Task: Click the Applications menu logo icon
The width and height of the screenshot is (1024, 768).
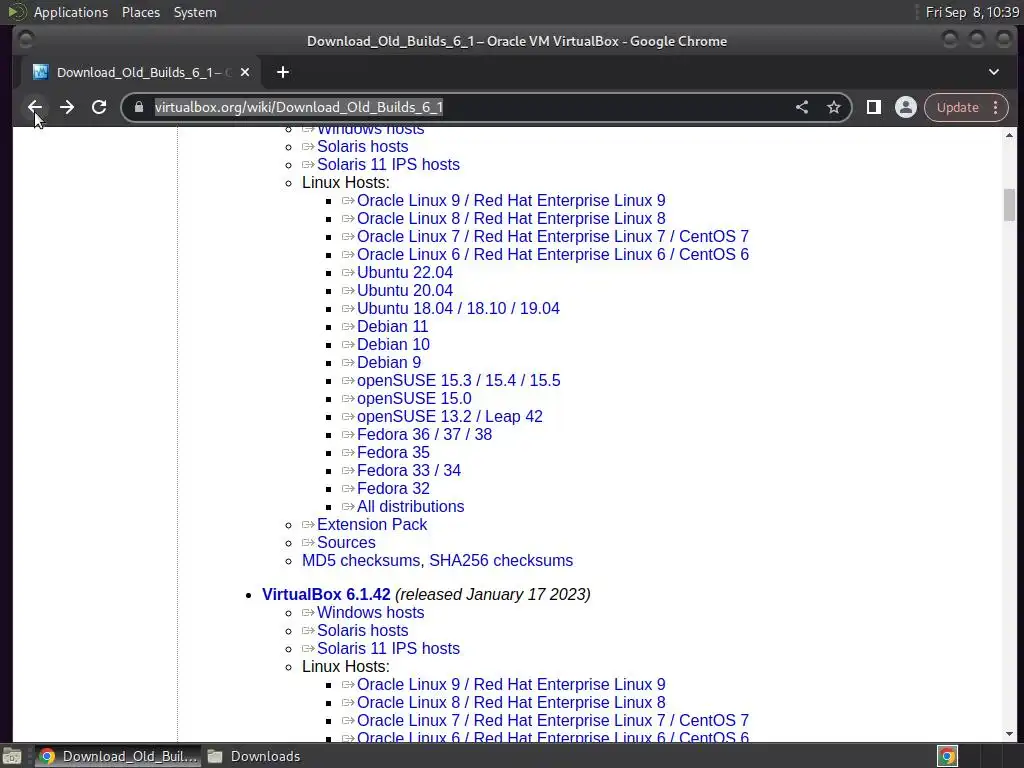Action: coord(16,12)
